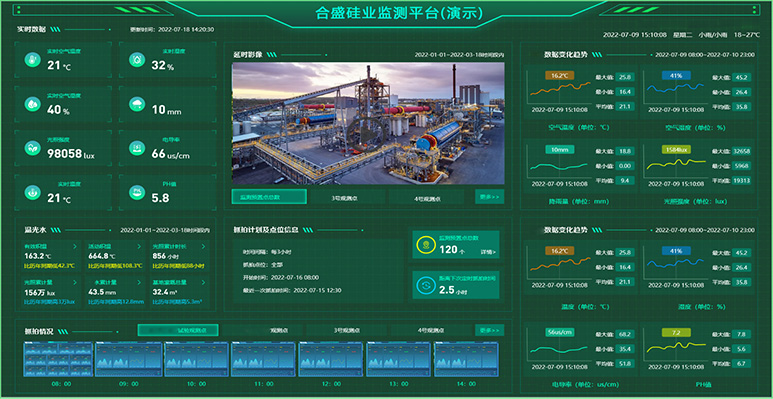Click the average value 19313 in the light chart
The width and height of the screenshot is (773, 399).
[741, 181]
